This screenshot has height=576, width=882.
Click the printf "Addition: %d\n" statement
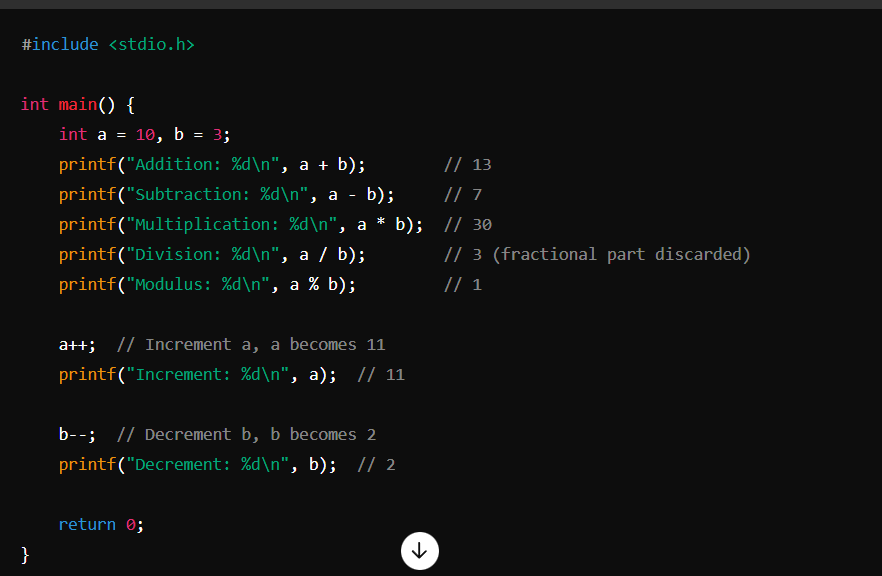tap(212, 165)
